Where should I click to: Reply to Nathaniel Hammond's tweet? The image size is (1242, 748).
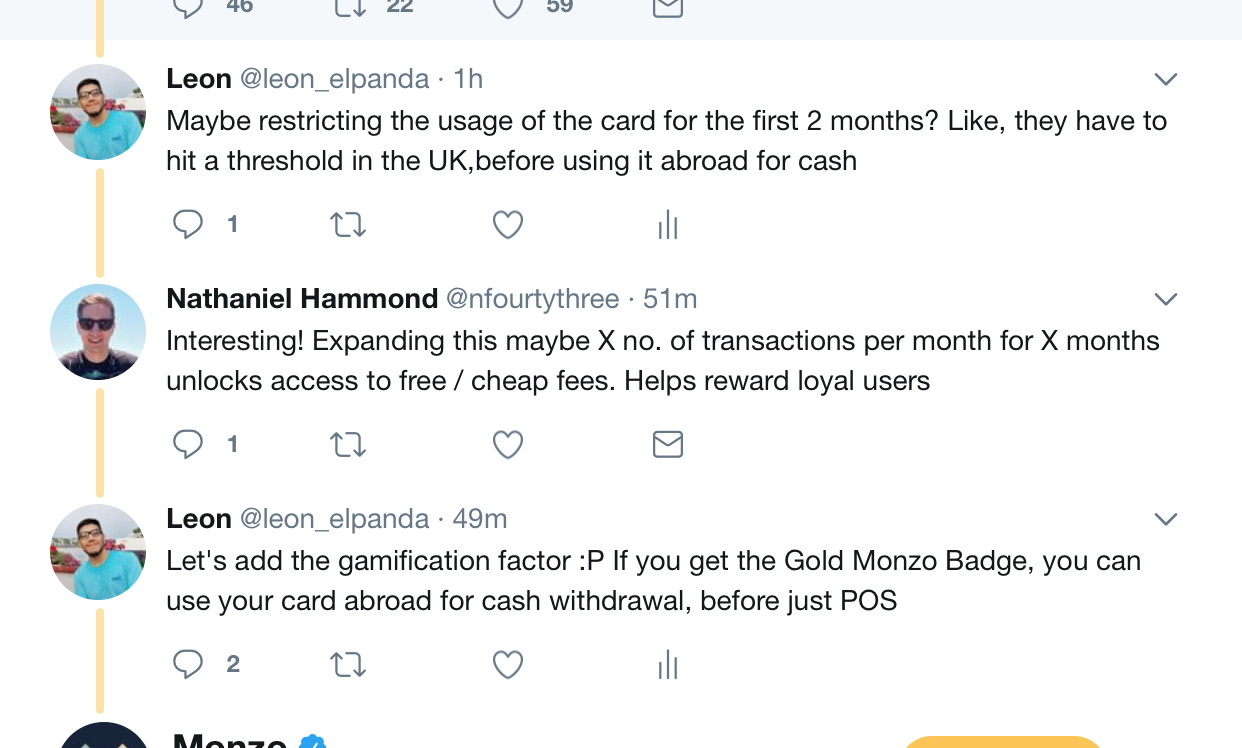[188, 444]
